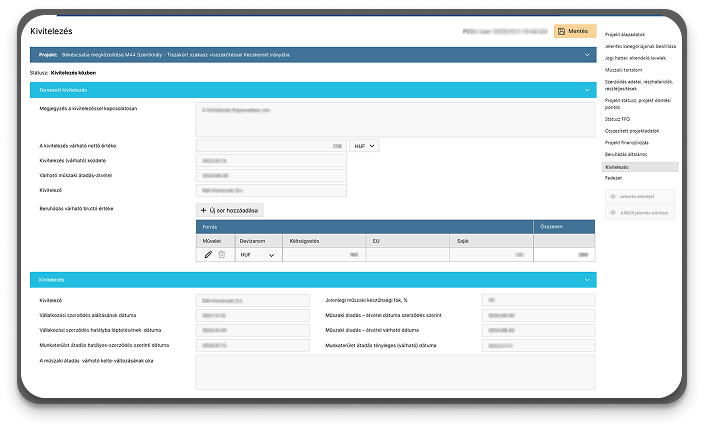This screenshot has width=704, height=429.
Task: Click the Költségvetés cell in the Forrás table
Action: [x=323, y=255]
